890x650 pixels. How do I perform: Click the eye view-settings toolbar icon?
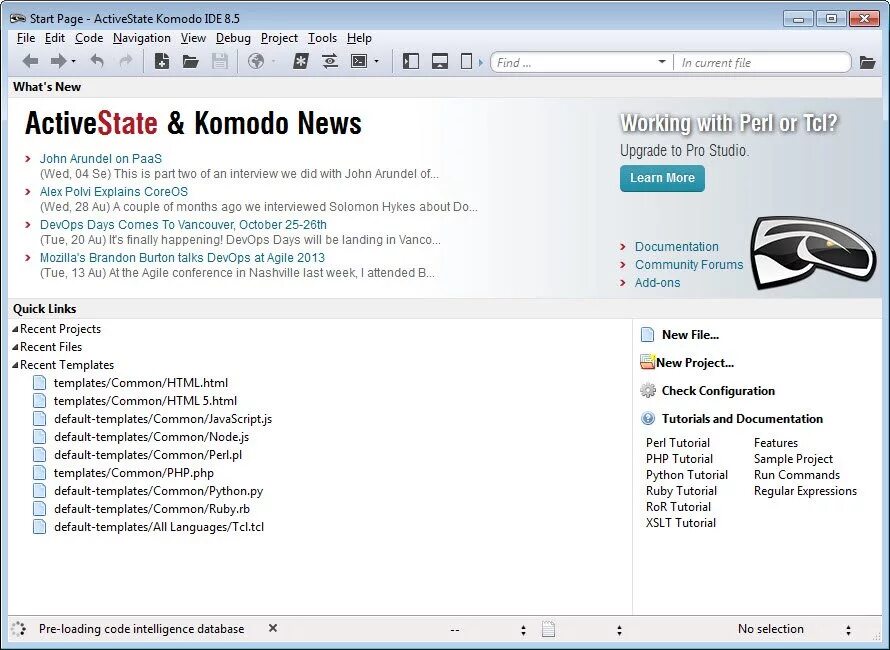click(x=330, y=61)
